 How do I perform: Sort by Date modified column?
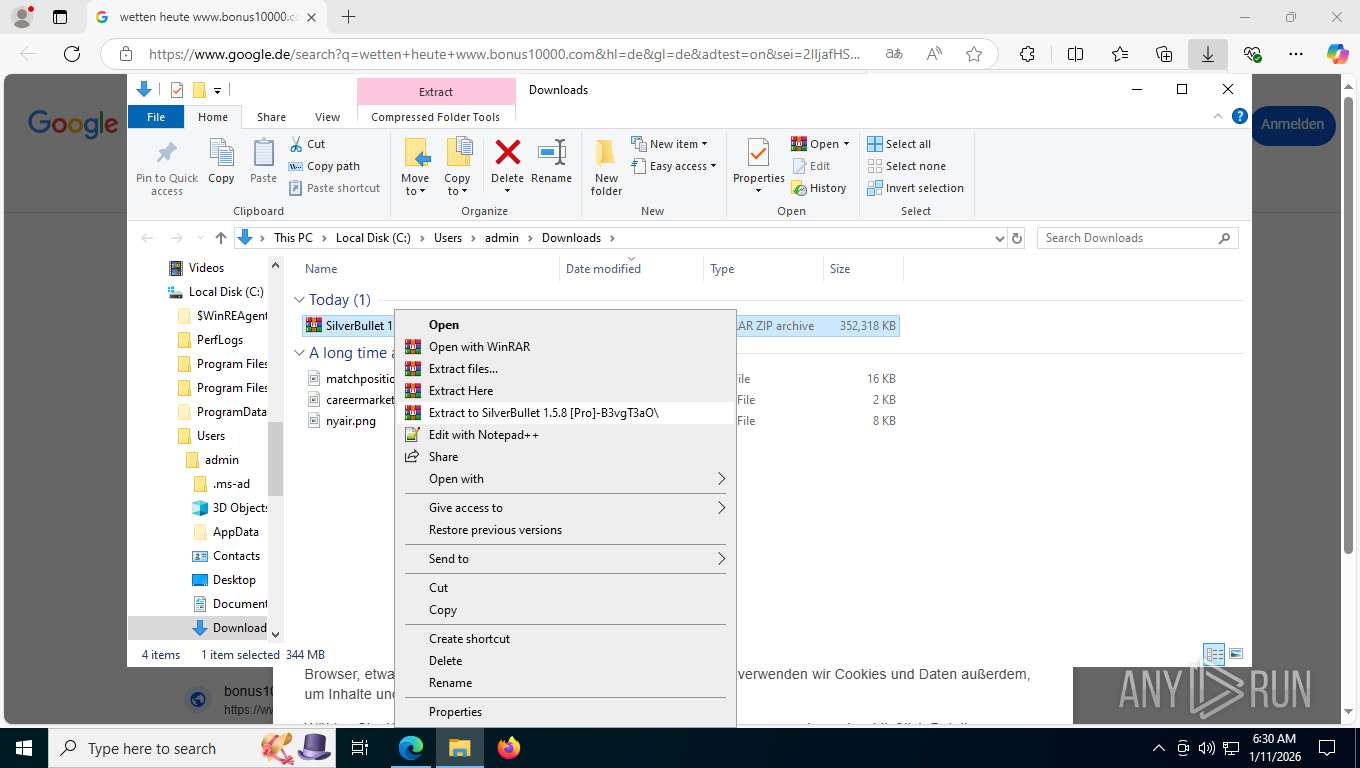(631, 268)
